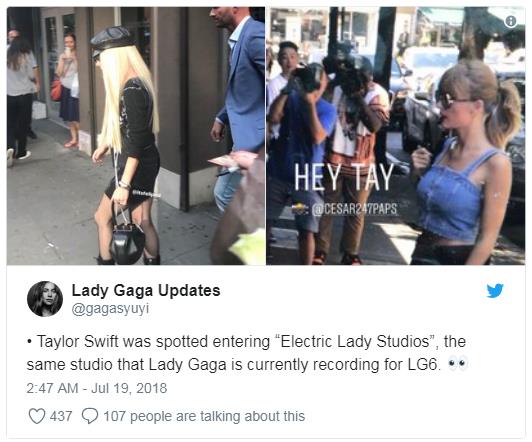Click the 437 likes count
The width and height of the screenshot is (532, 442).
coord(61,416)
